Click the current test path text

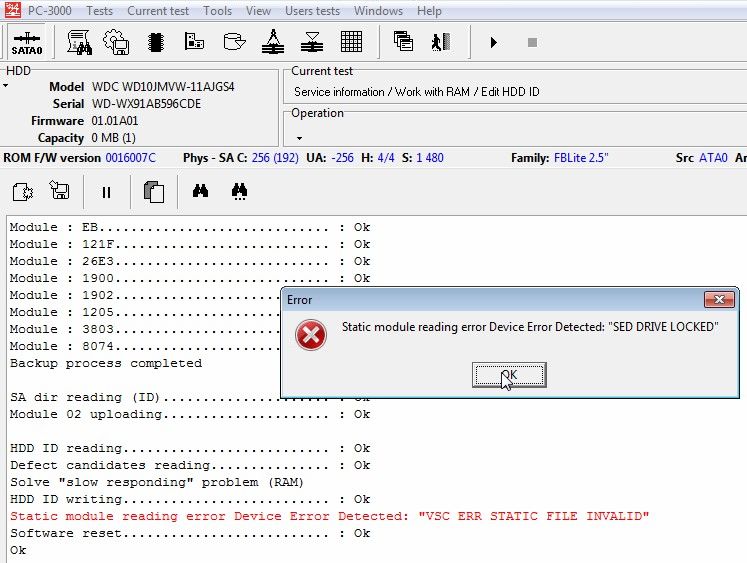(x=416, y=91)
